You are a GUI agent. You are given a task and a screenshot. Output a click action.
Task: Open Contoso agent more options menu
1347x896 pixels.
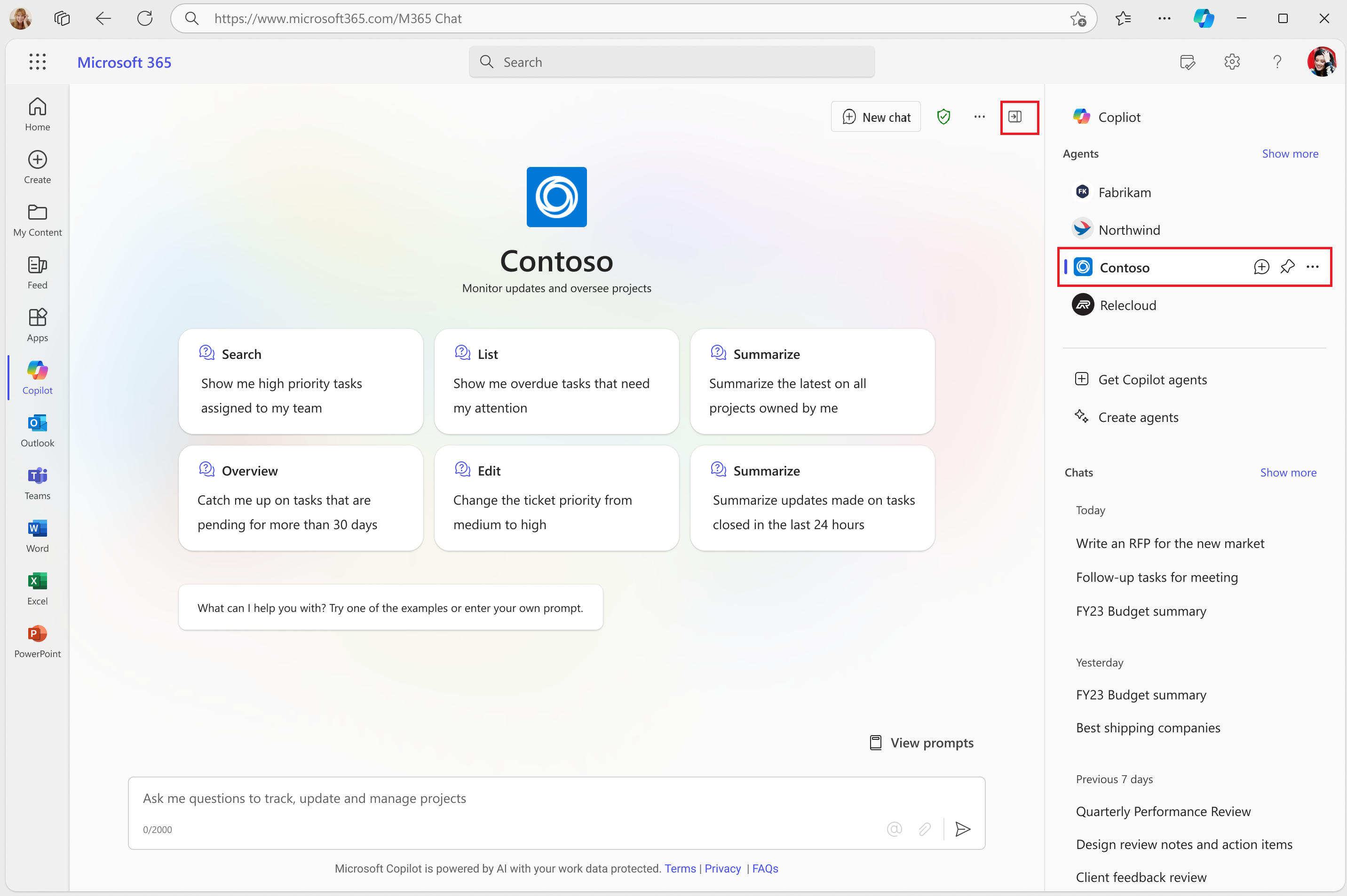1313,267
